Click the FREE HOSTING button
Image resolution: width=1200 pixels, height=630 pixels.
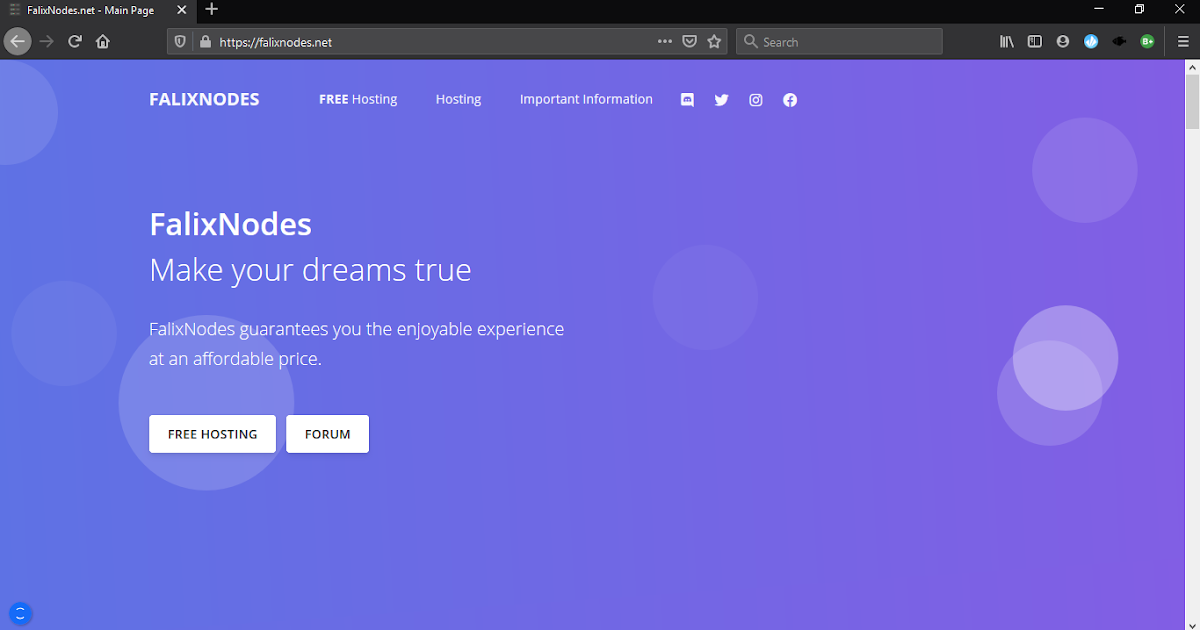pyautogui.click(x=212, y=434)
